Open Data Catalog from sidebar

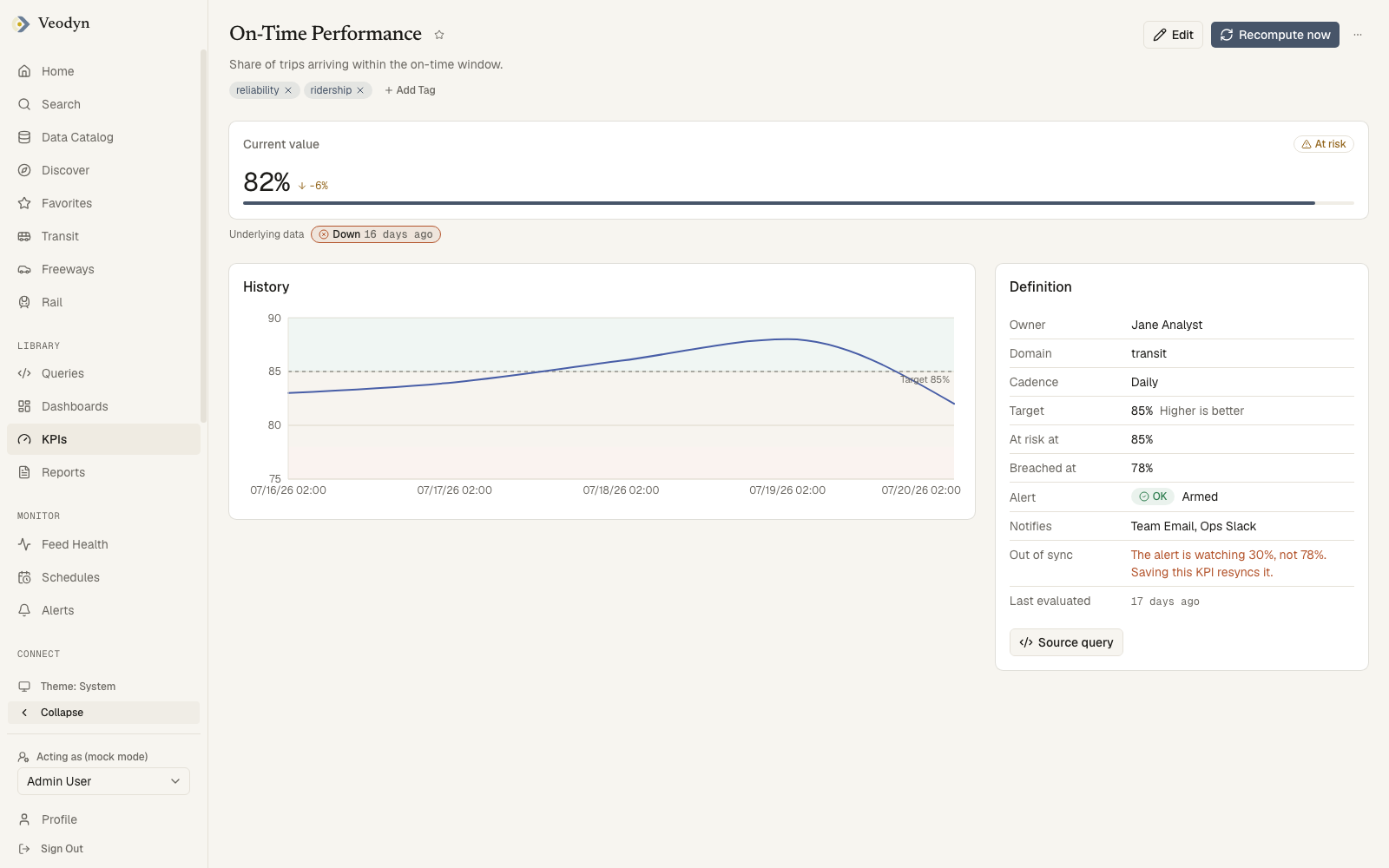tap(103, 137)
